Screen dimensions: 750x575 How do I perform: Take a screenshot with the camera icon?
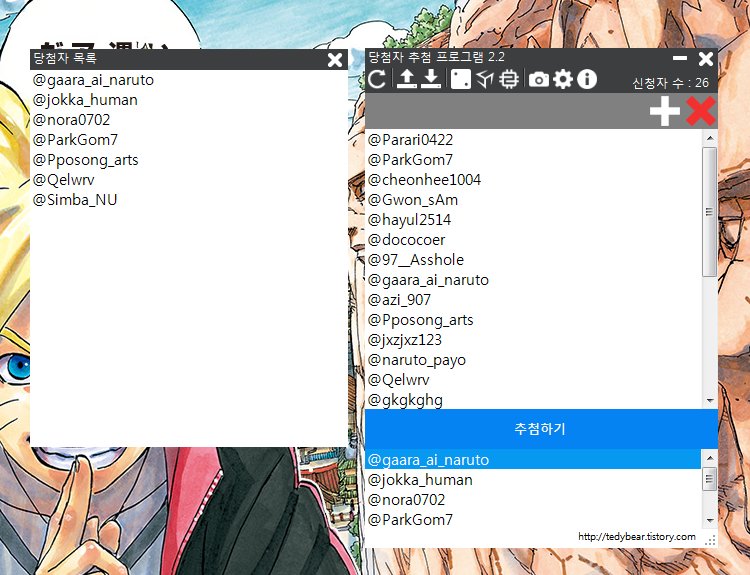(539, 79)
